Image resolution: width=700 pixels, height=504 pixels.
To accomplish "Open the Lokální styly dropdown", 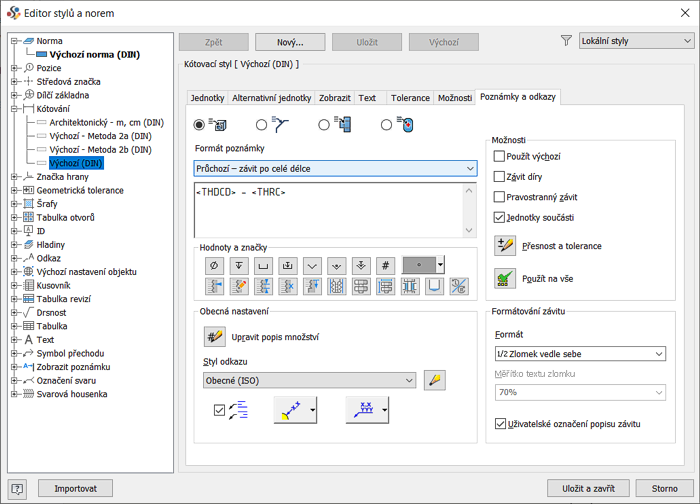I will [636, 42].
